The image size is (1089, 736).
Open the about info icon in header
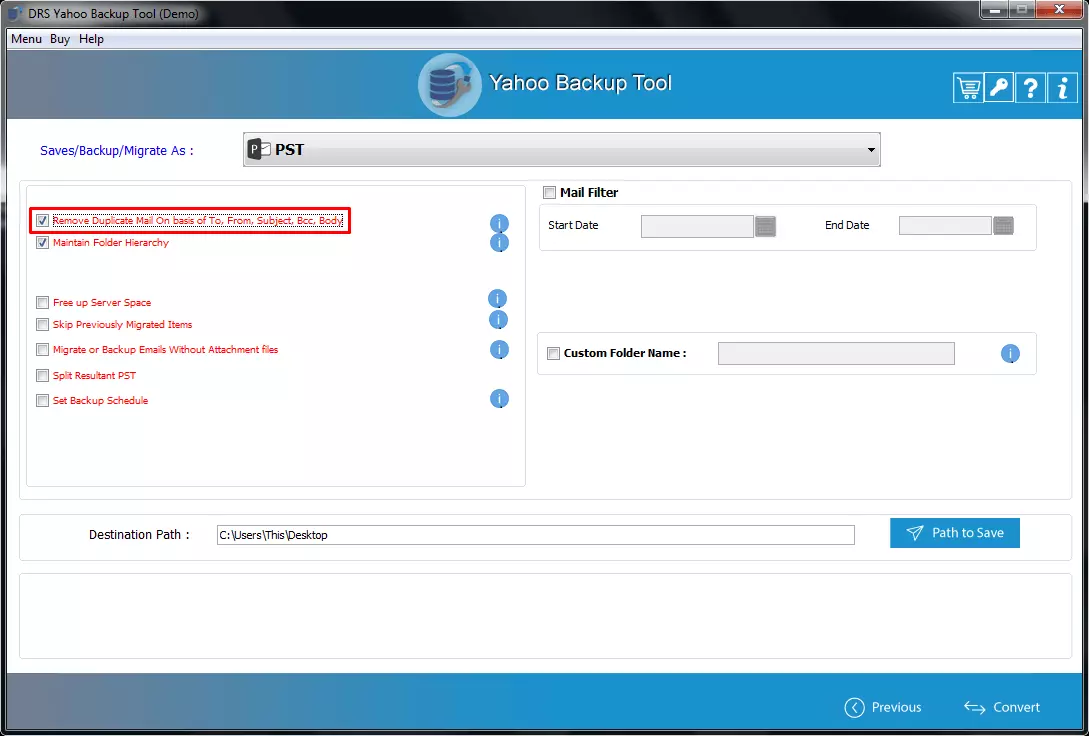tap(1062, 88)
